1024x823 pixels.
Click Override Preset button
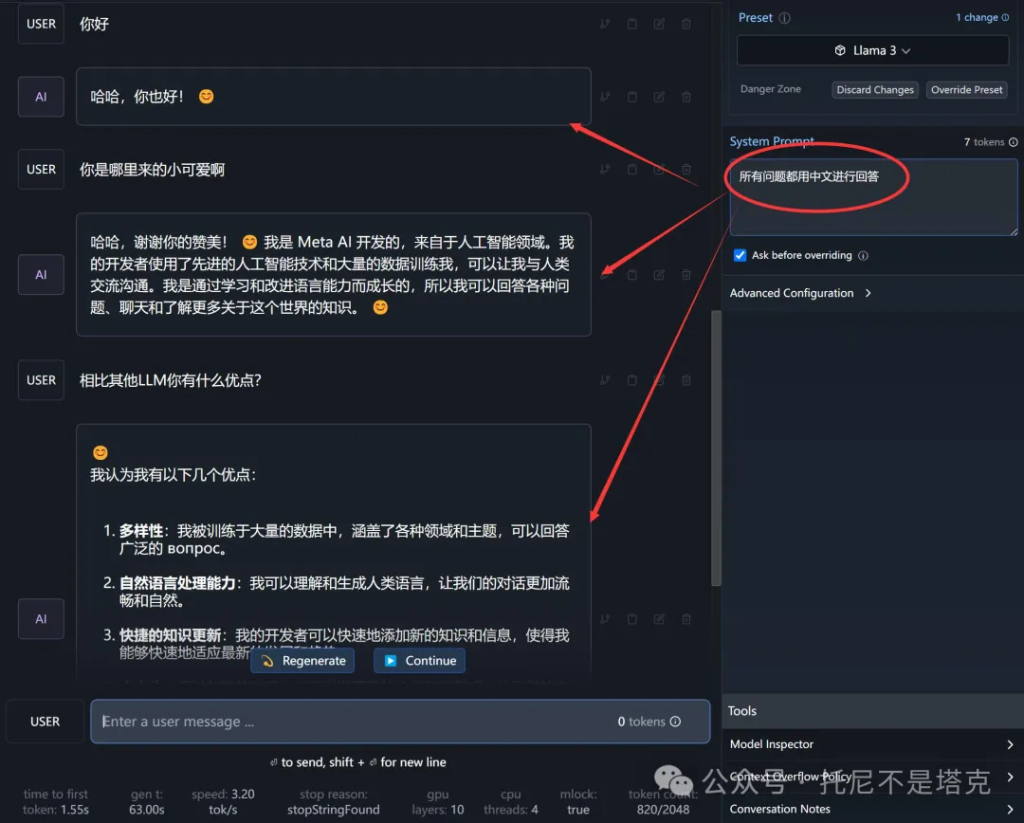[966, 90]
